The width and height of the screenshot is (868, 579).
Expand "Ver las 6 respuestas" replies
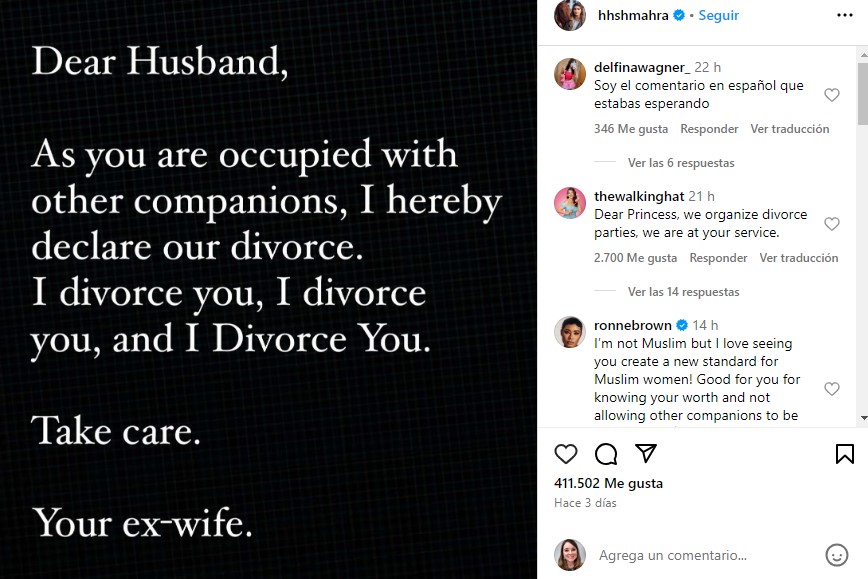[680, 163]
